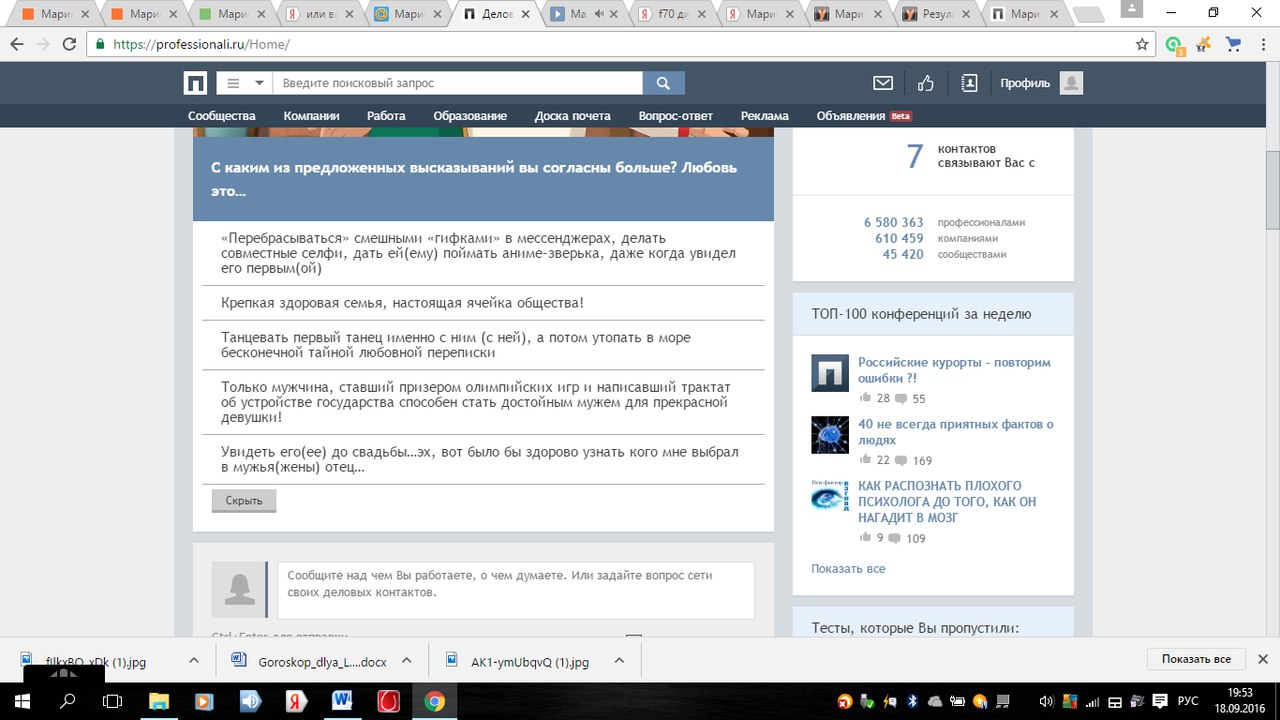The width and height of the screenshot is (1280, 720).
Task: Click the browser back arrow
Action: point(17,44)
